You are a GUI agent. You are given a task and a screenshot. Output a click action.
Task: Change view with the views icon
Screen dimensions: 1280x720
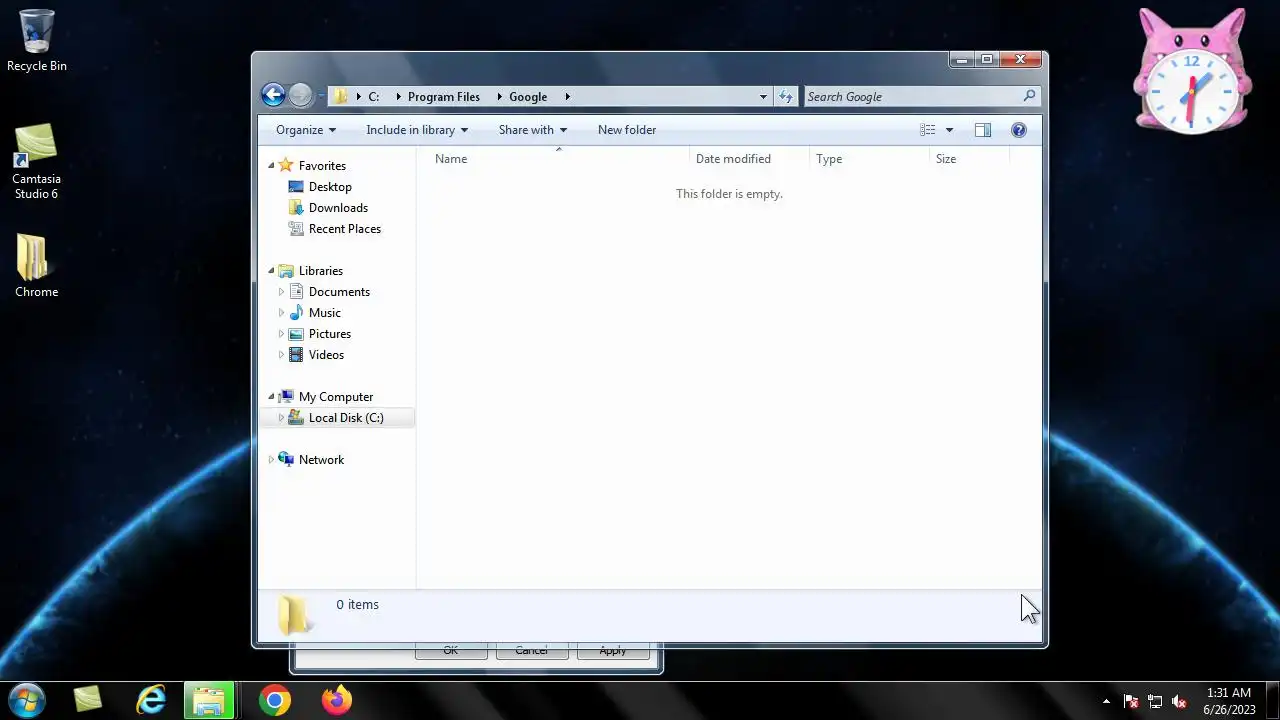point(928,130)
